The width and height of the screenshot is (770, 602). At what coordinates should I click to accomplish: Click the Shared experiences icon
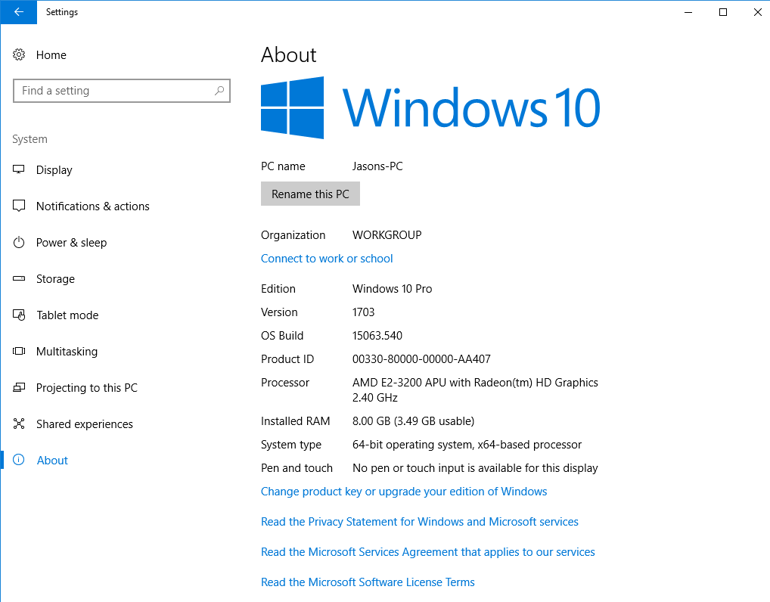19,424
